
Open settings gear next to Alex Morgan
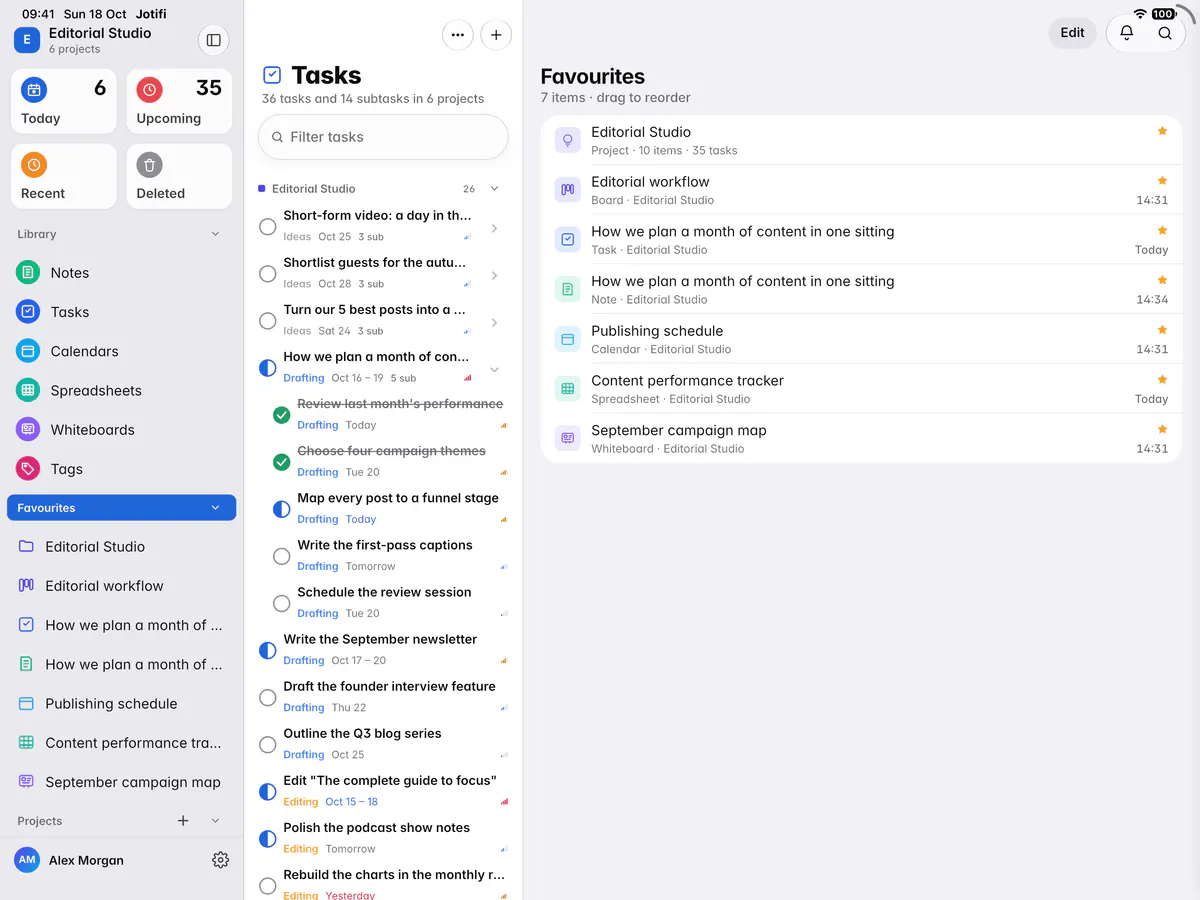[221, 860]
